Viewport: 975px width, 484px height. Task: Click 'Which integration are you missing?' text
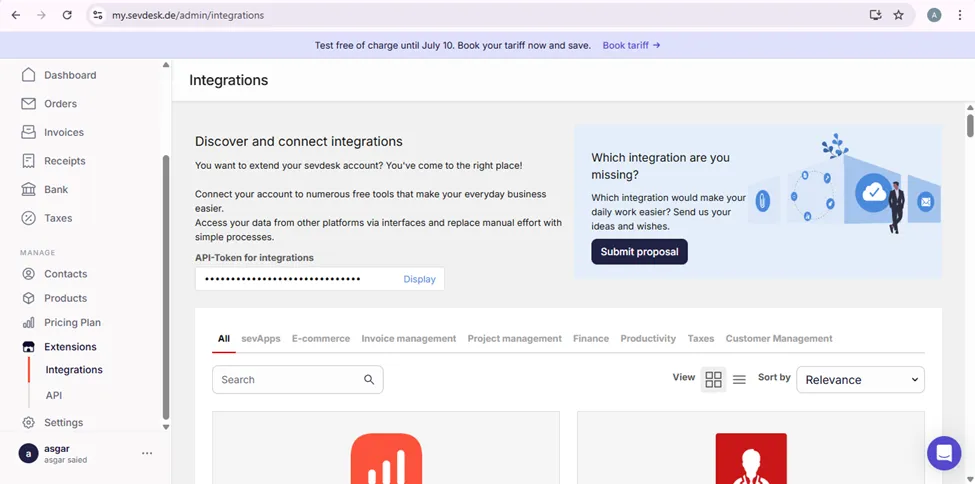[x=660, y=166]
